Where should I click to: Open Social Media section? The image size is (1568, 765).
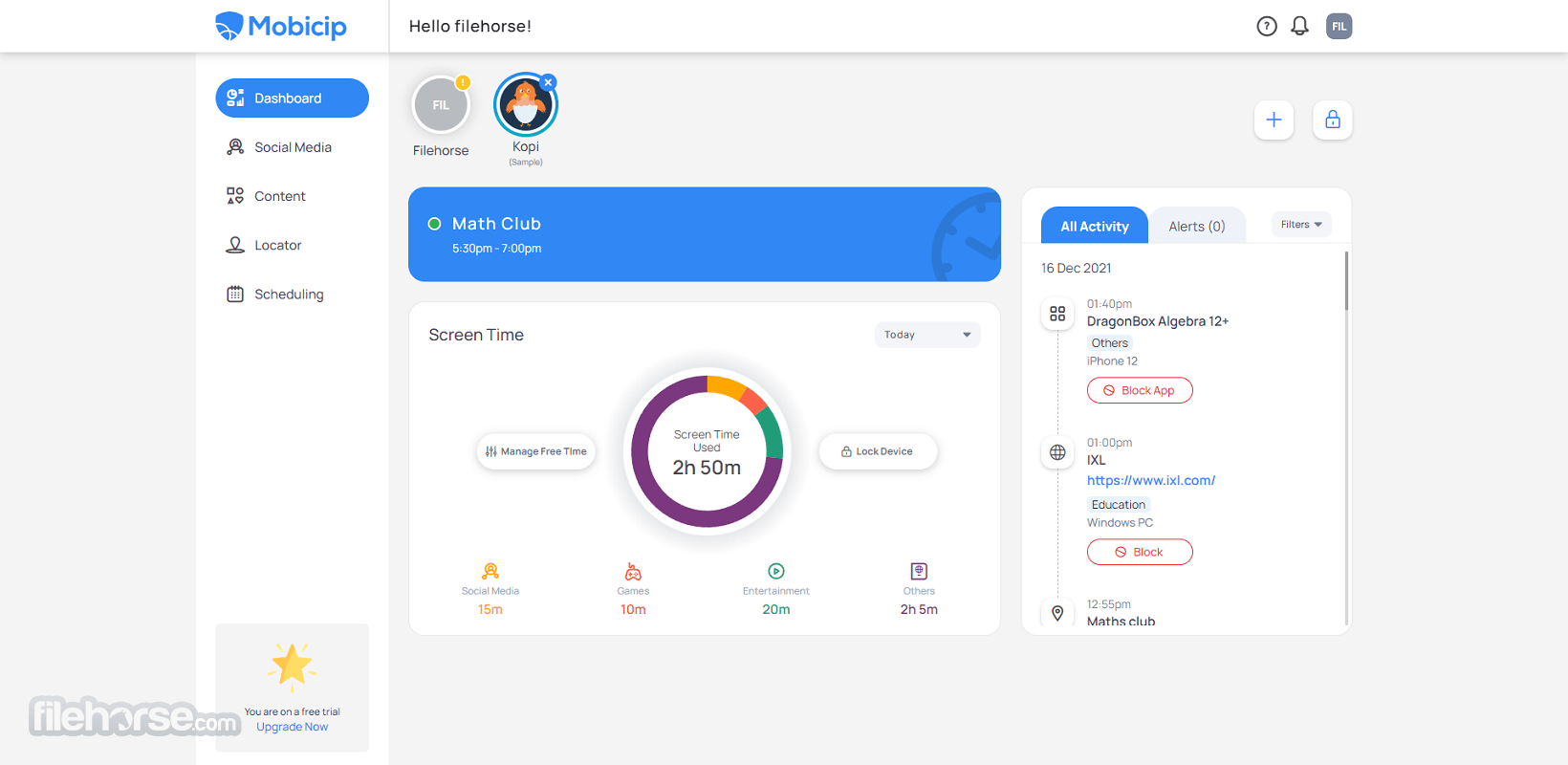292,147
